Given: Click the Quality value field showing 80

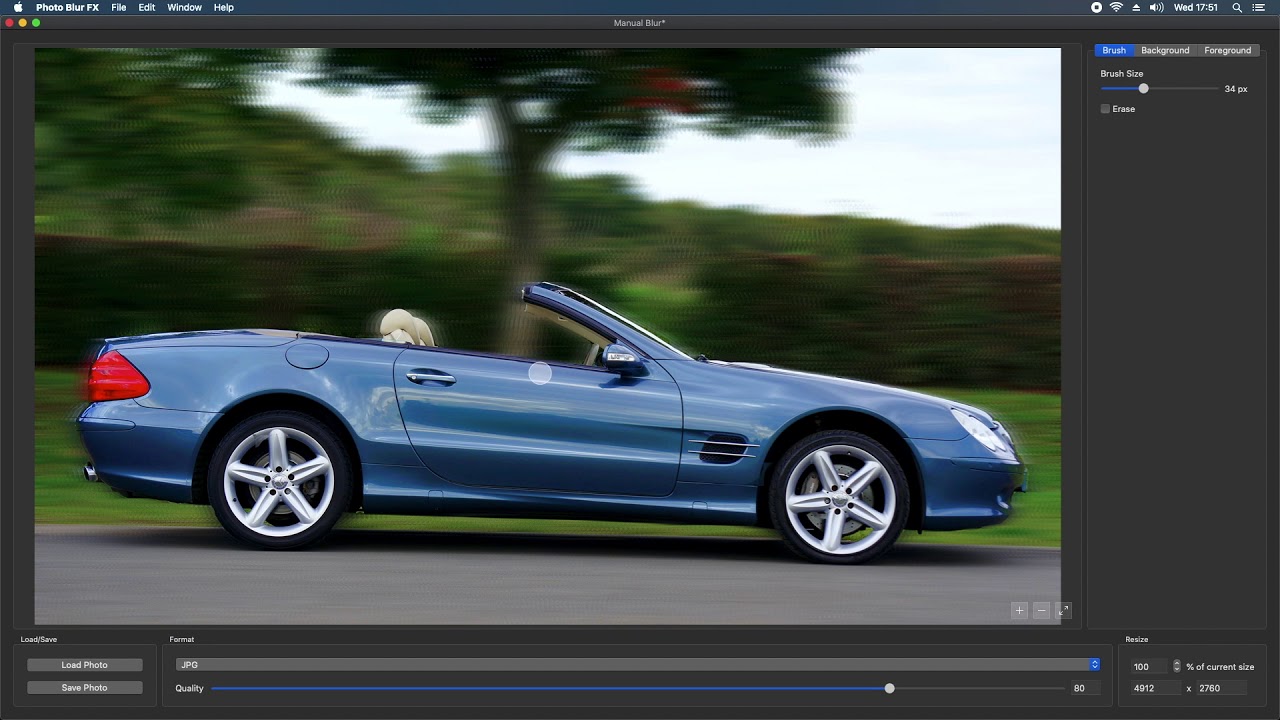Looking at the screenshot, I should [x=1085, y=688].
